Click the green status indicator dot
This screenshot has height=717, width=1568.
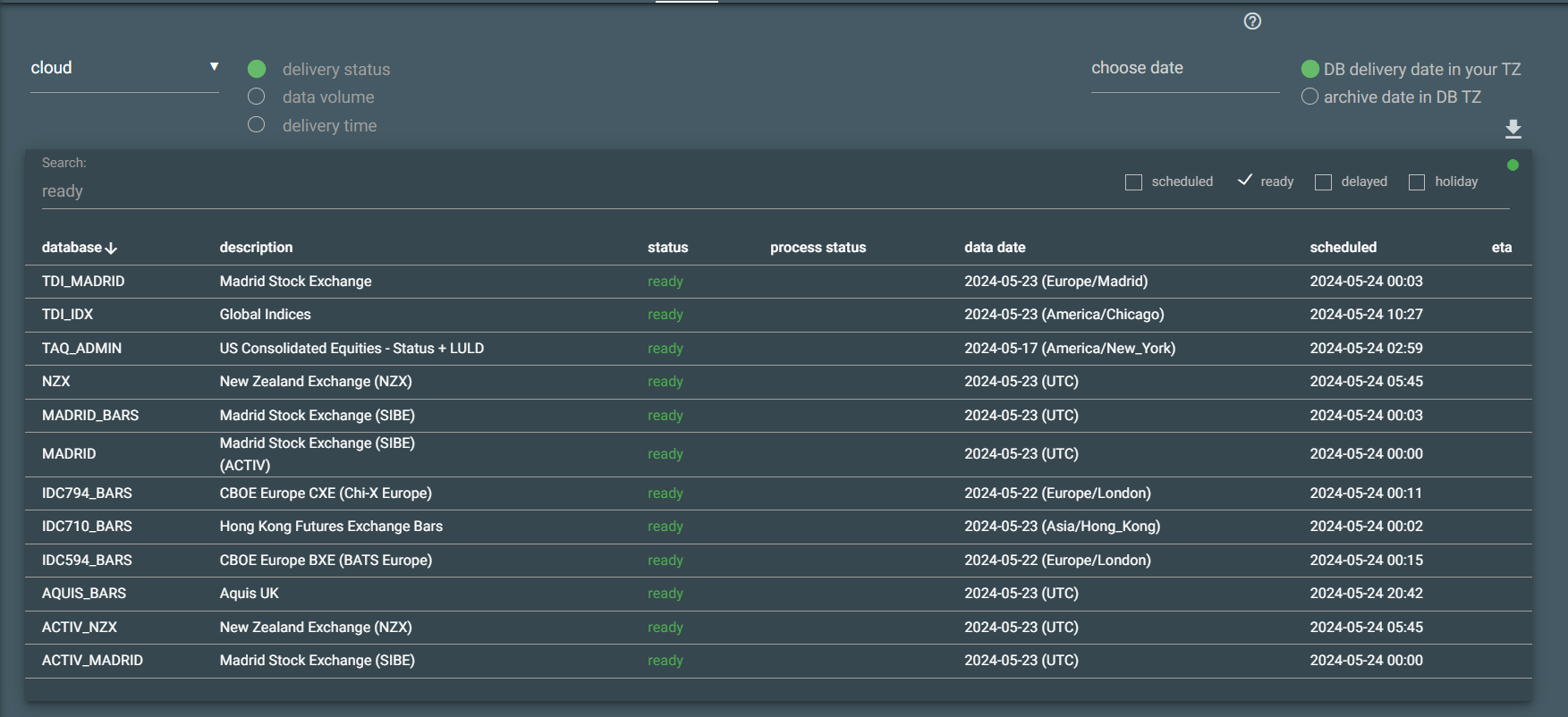(x=1513, y=165)
